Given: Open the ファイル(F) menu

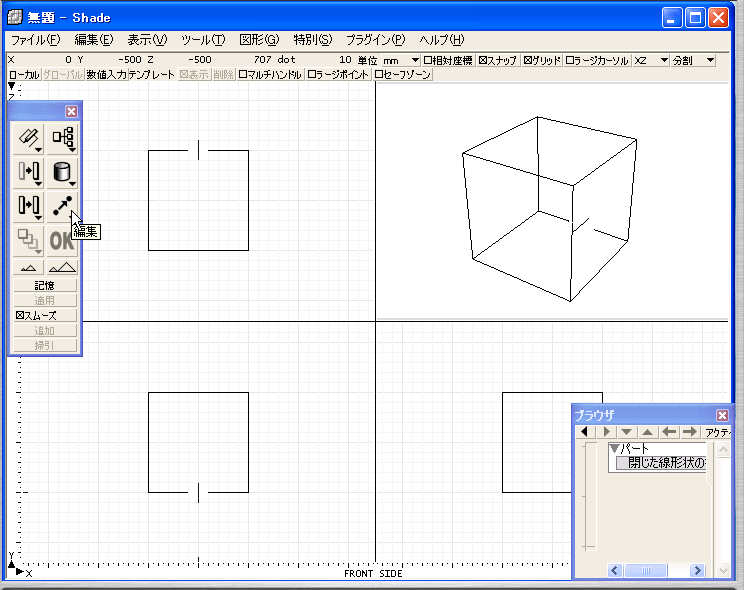Looking at the screenshot, I should click(36, 40).
